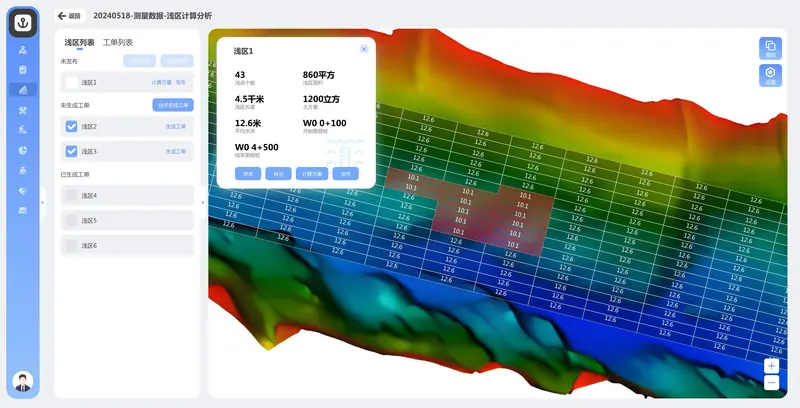This screenshot has width=800, height=408.
Task: Click the 860平方 area value
Action: [x=319, y=75]
